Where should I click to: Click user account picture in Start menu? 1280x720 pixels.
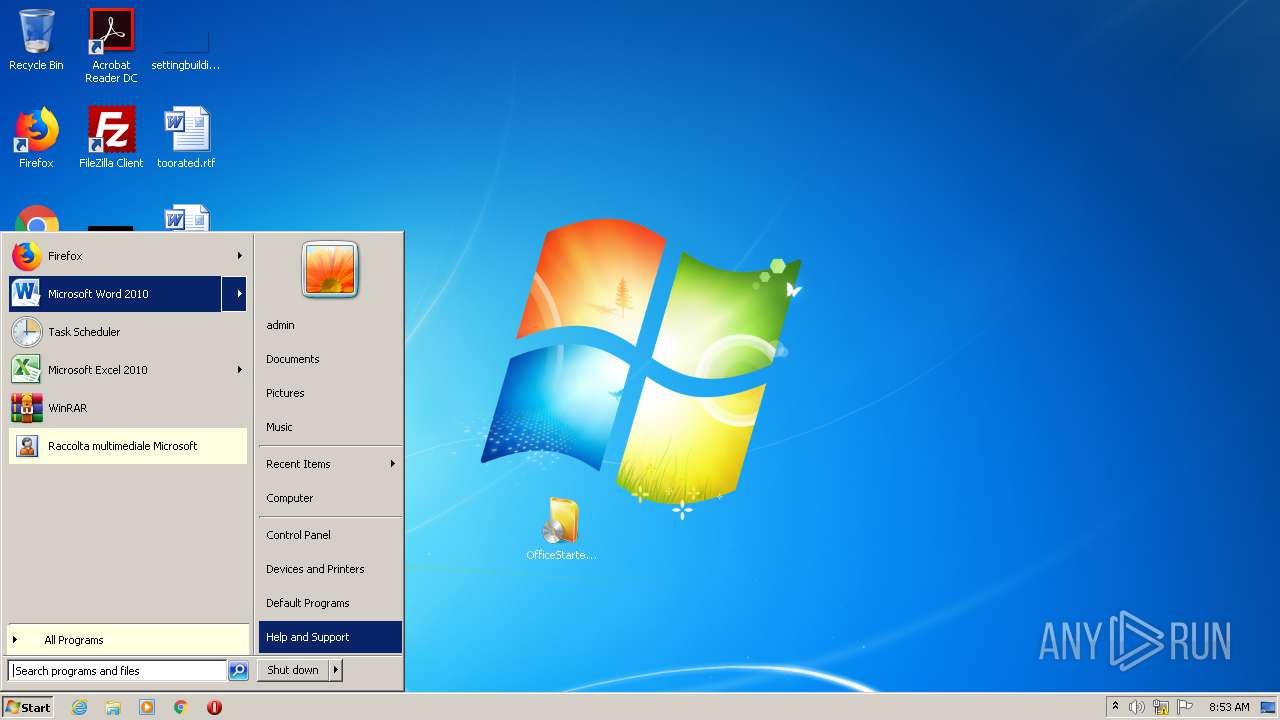(330, 270)
